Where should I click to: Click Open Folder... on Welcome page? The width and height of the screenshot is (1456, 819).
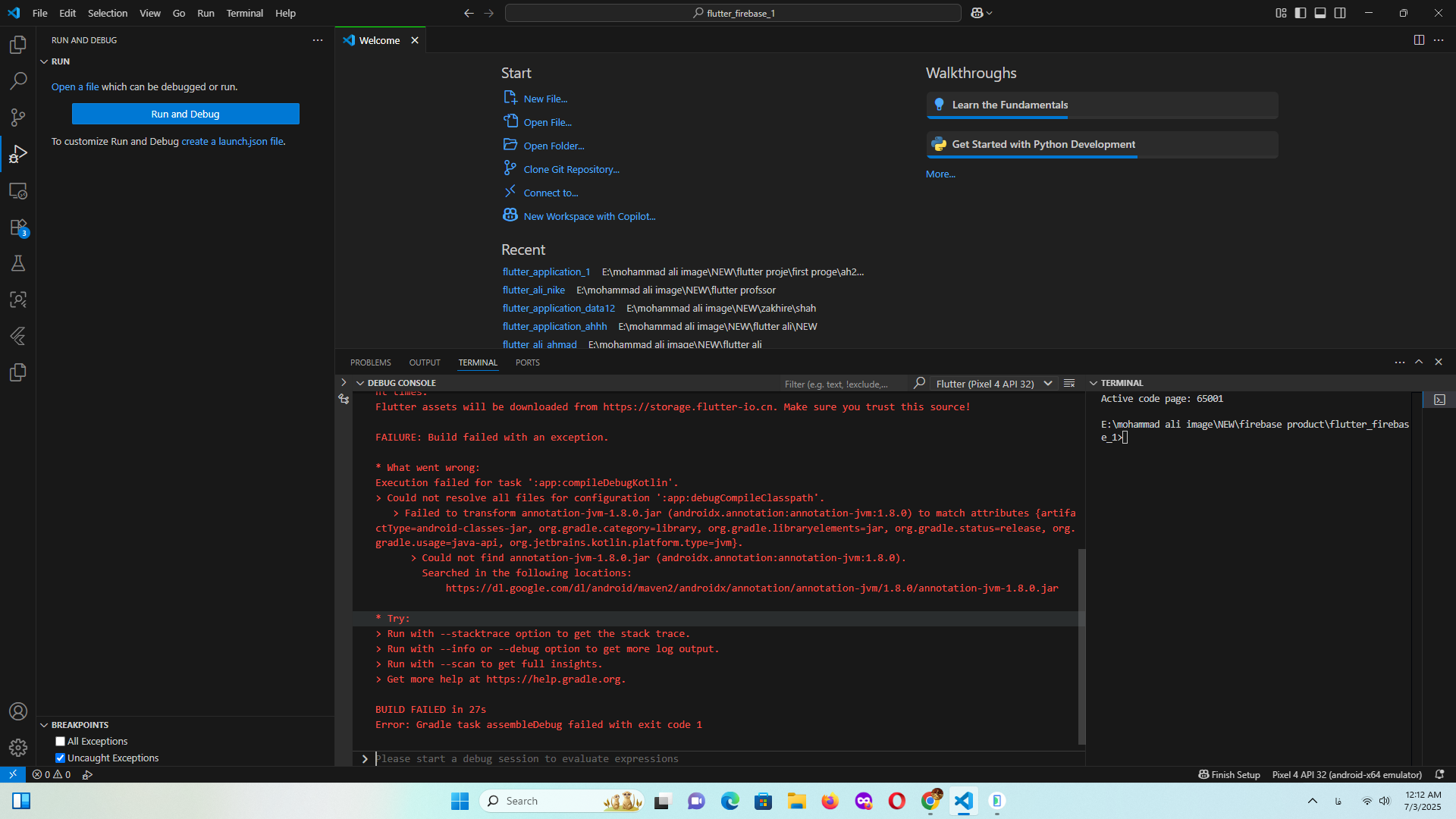(x=554, y=146)
